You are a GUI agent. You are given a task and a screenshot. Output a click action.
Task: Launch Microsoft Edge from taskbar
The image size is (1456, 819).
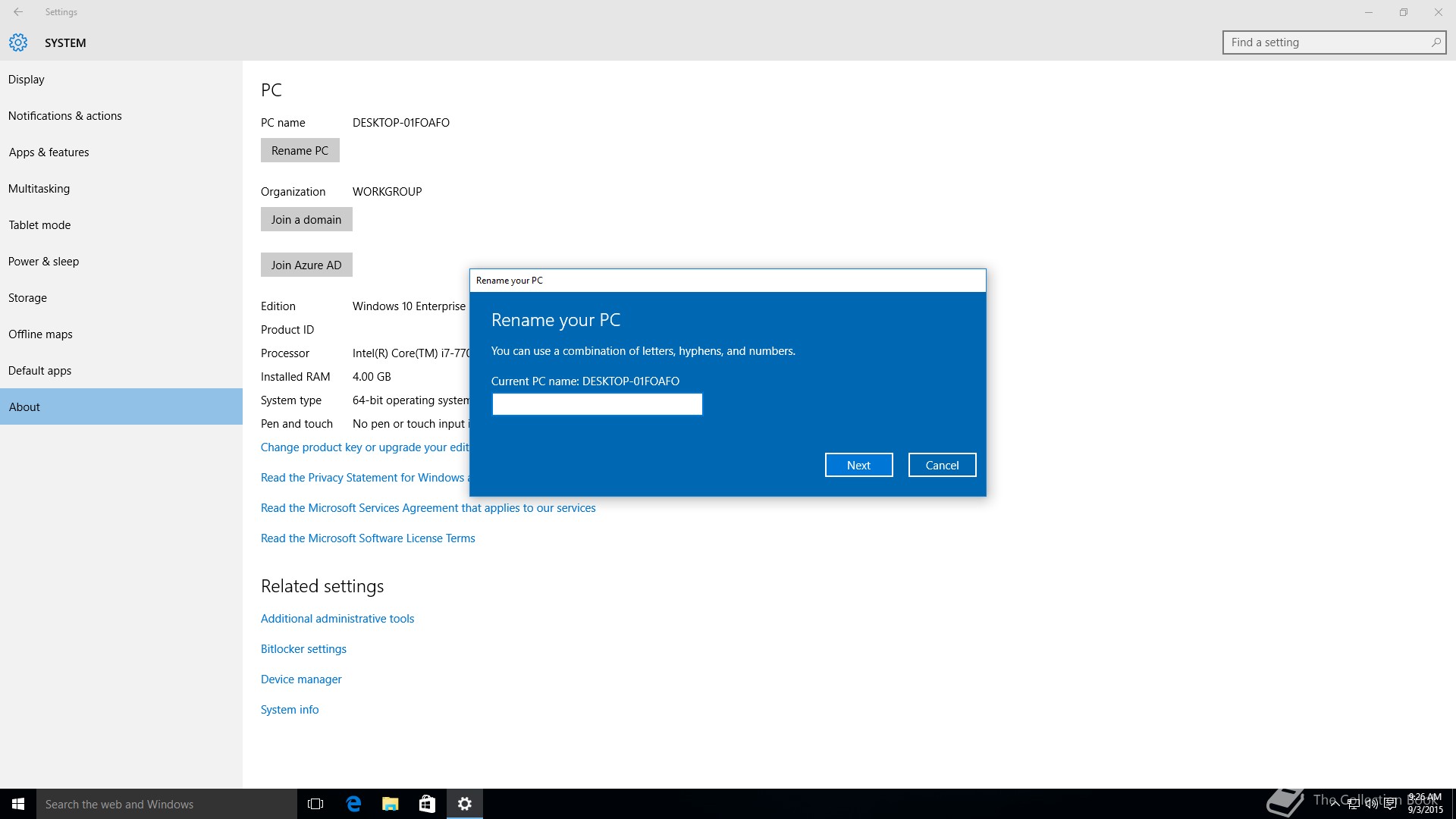click(353, 804)
